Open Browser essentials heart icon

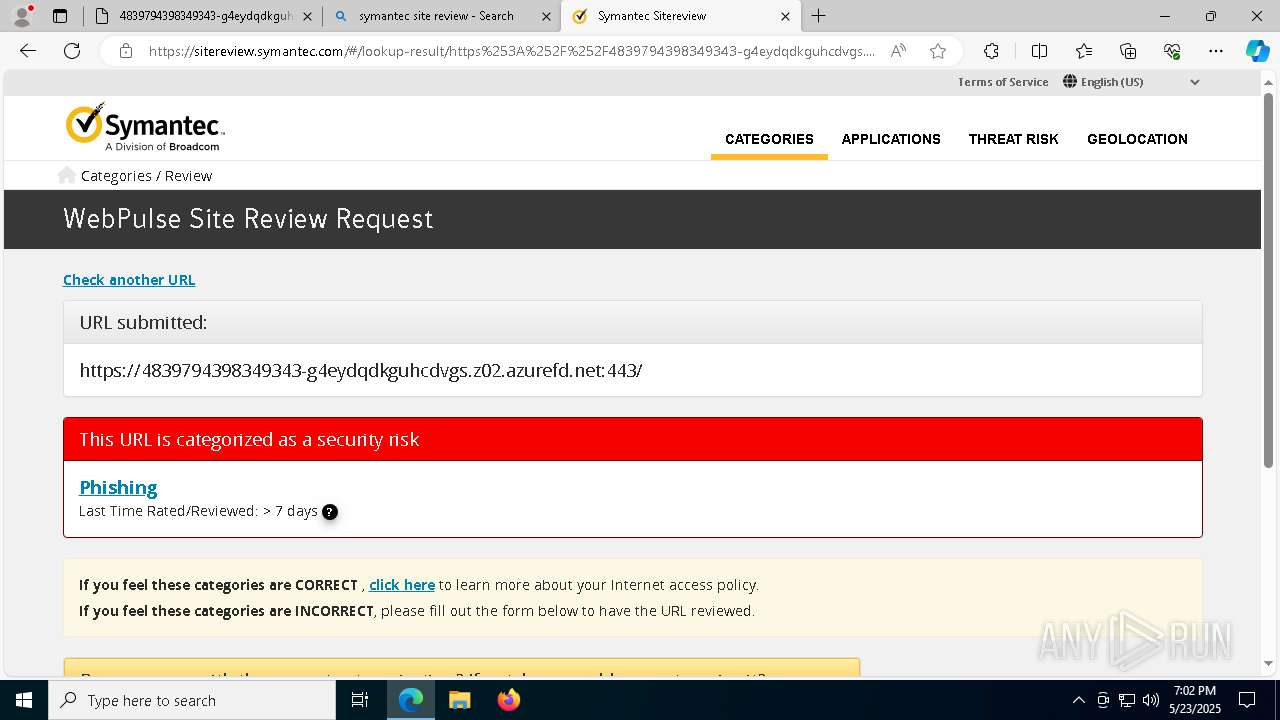(x=1172, y=51)
